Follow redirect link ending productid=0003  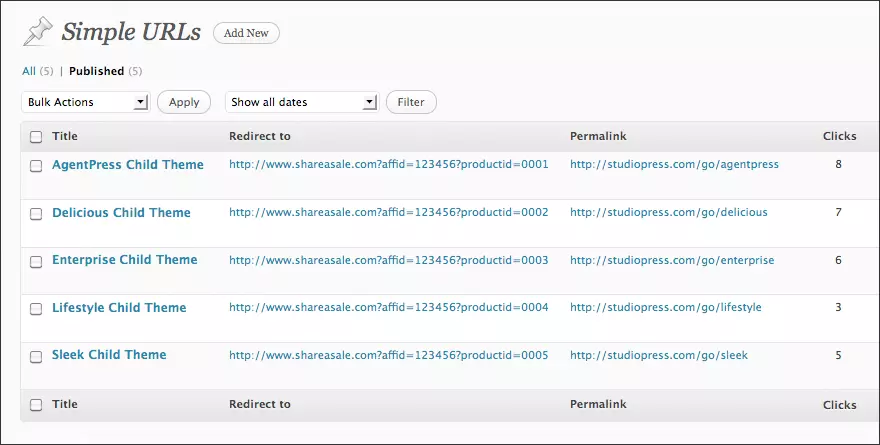pos(388,260)
